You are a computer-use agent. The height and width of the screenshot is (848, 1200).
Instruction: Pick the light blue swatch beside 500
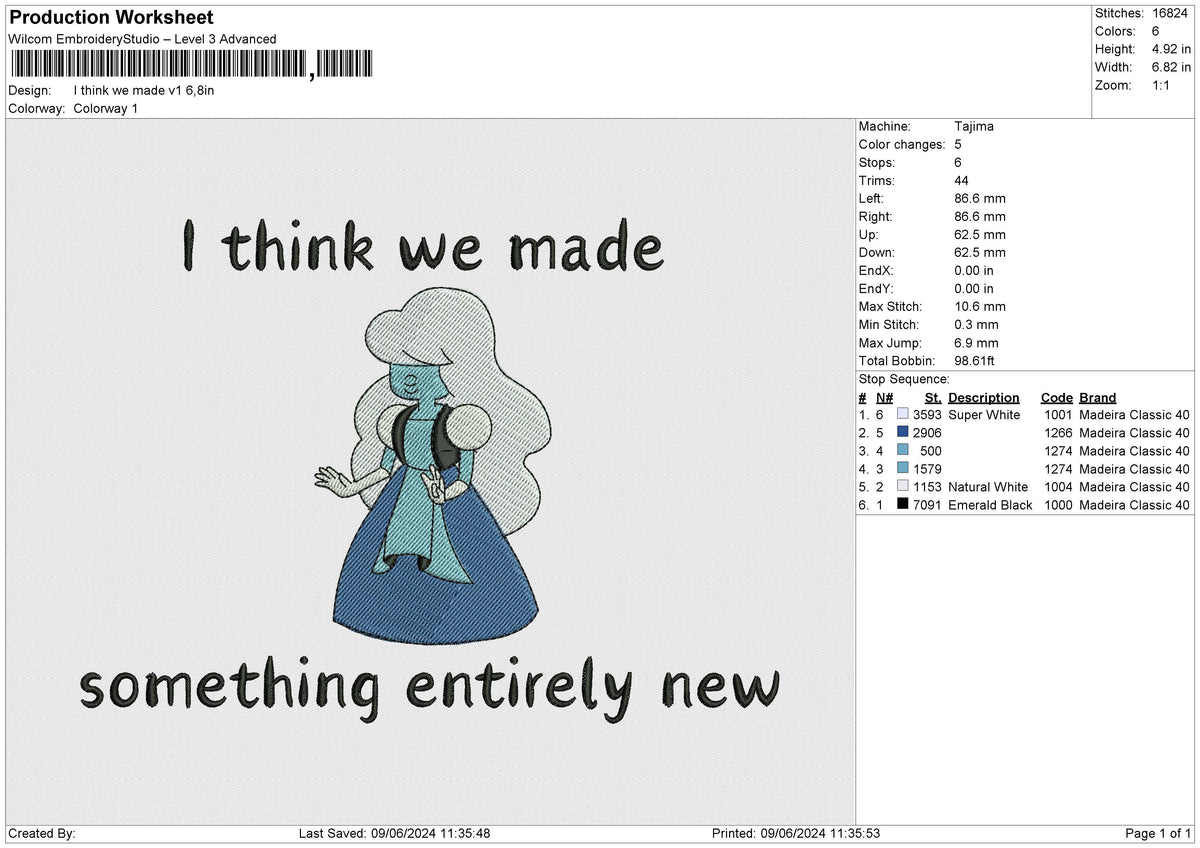[x=903, y=451]
